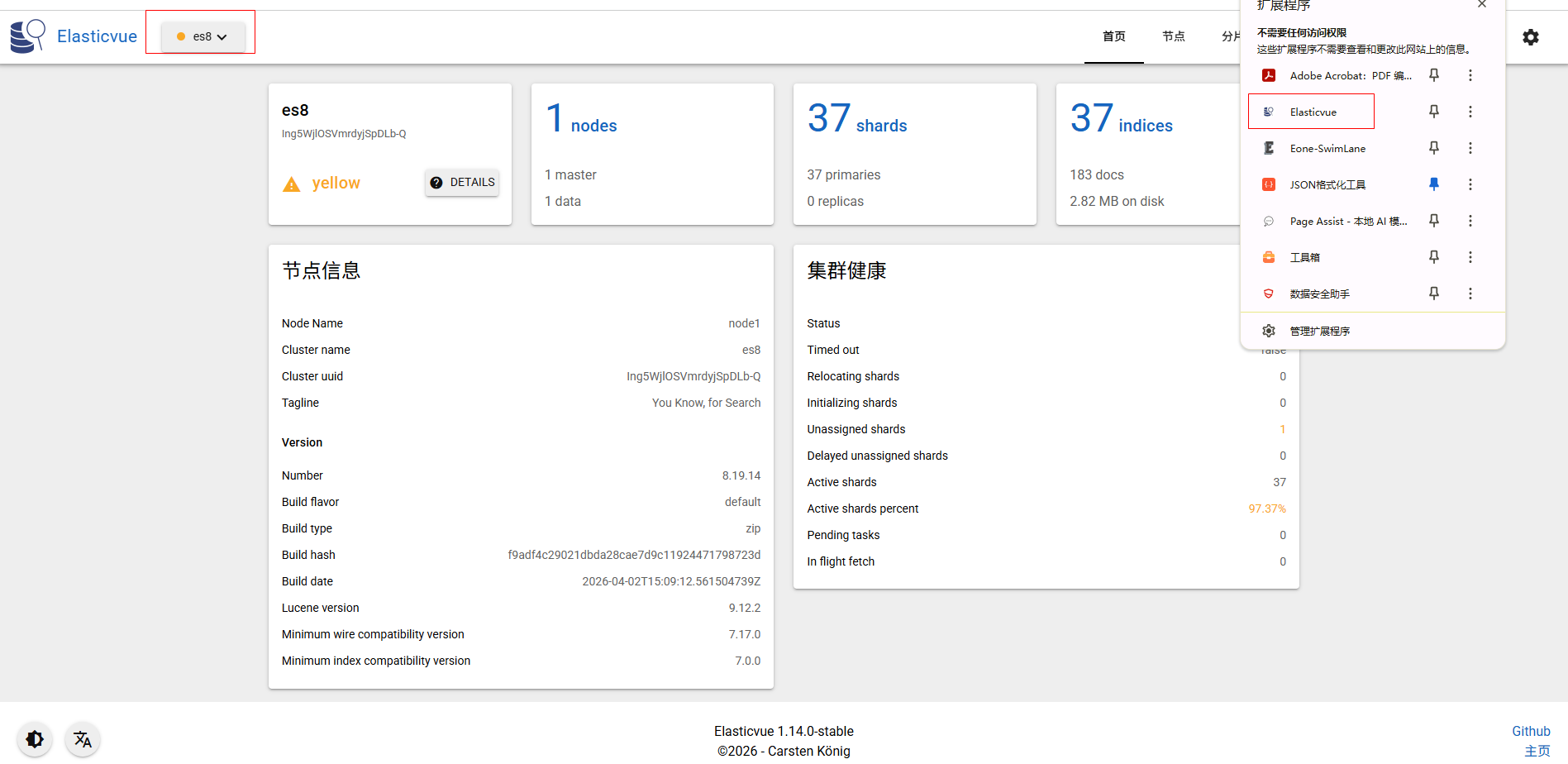
Task: Select the Elasticvue extension entry
Action: pyautogui.click(x=1312, y=112)
